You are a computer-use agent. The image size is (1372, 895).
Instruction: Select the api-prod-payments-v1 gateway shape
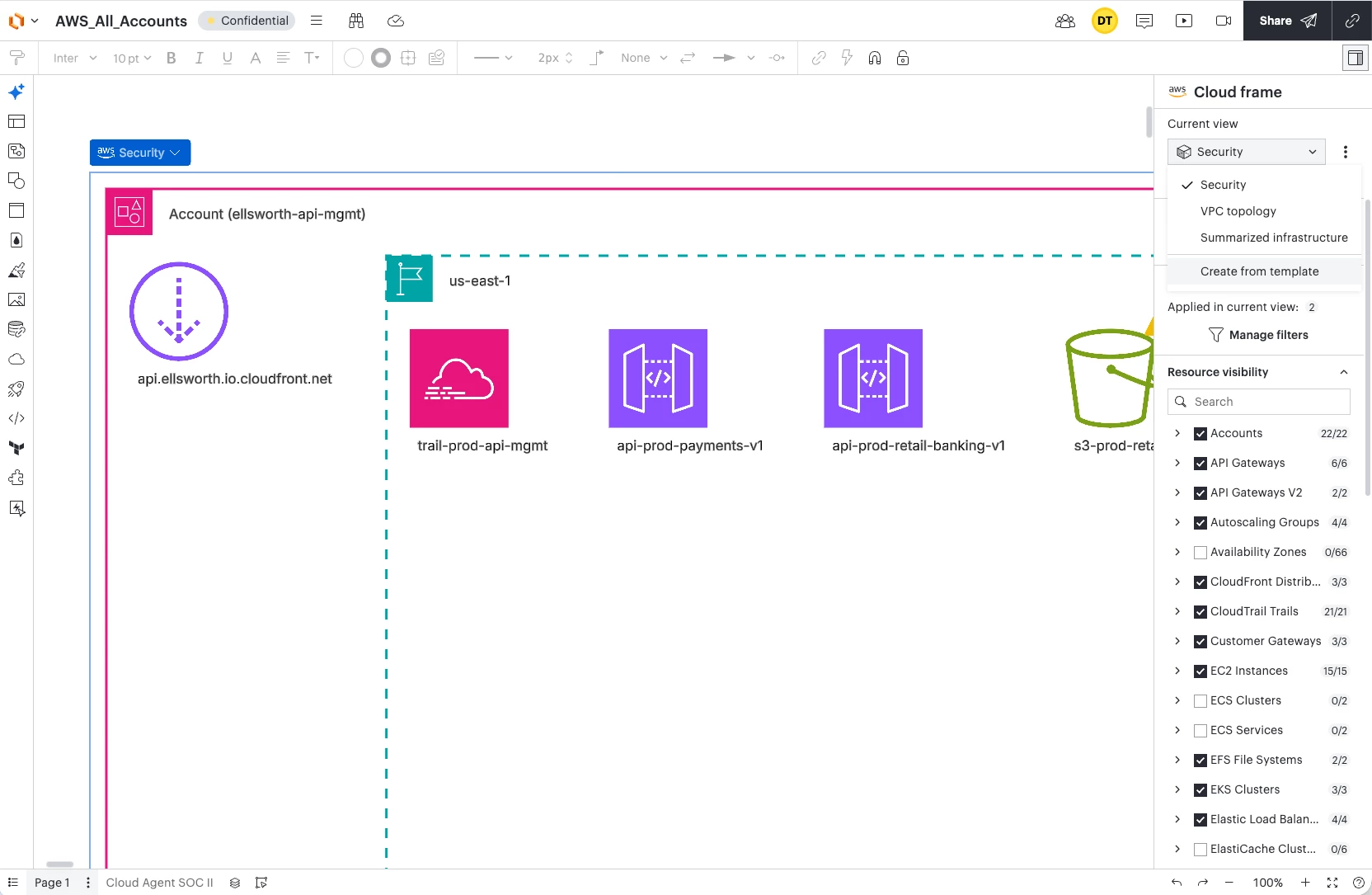coord(658,379)
